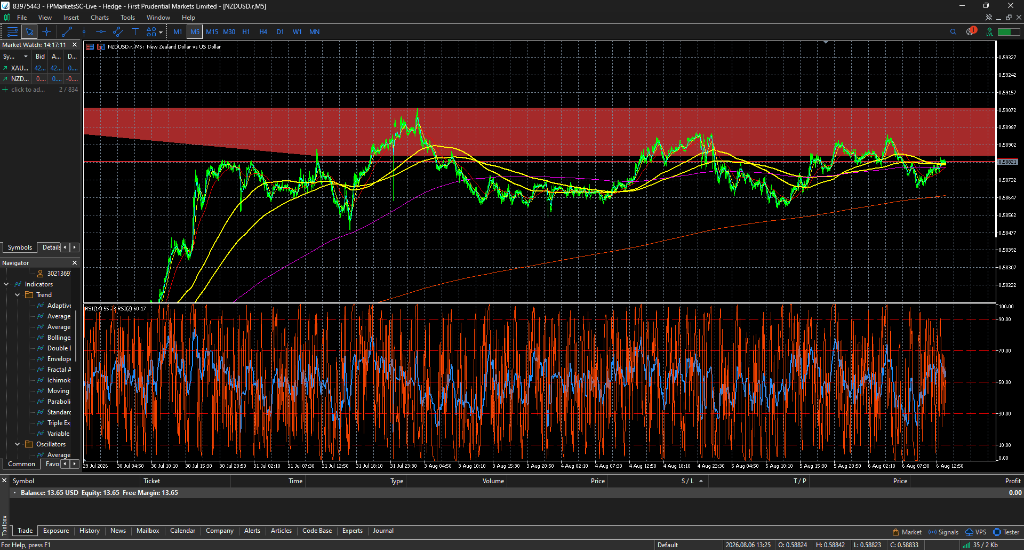
Task: Open the Help menu
Action: (x=188, y=18)
